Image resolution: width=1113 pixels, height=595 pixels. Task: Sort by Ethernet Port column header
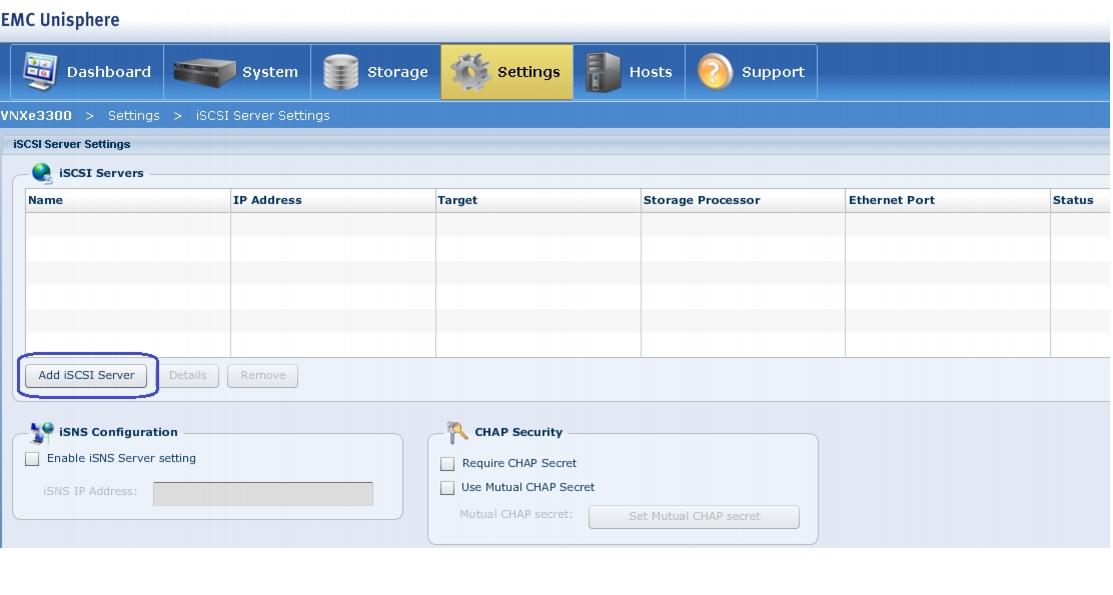coord(948,200)
